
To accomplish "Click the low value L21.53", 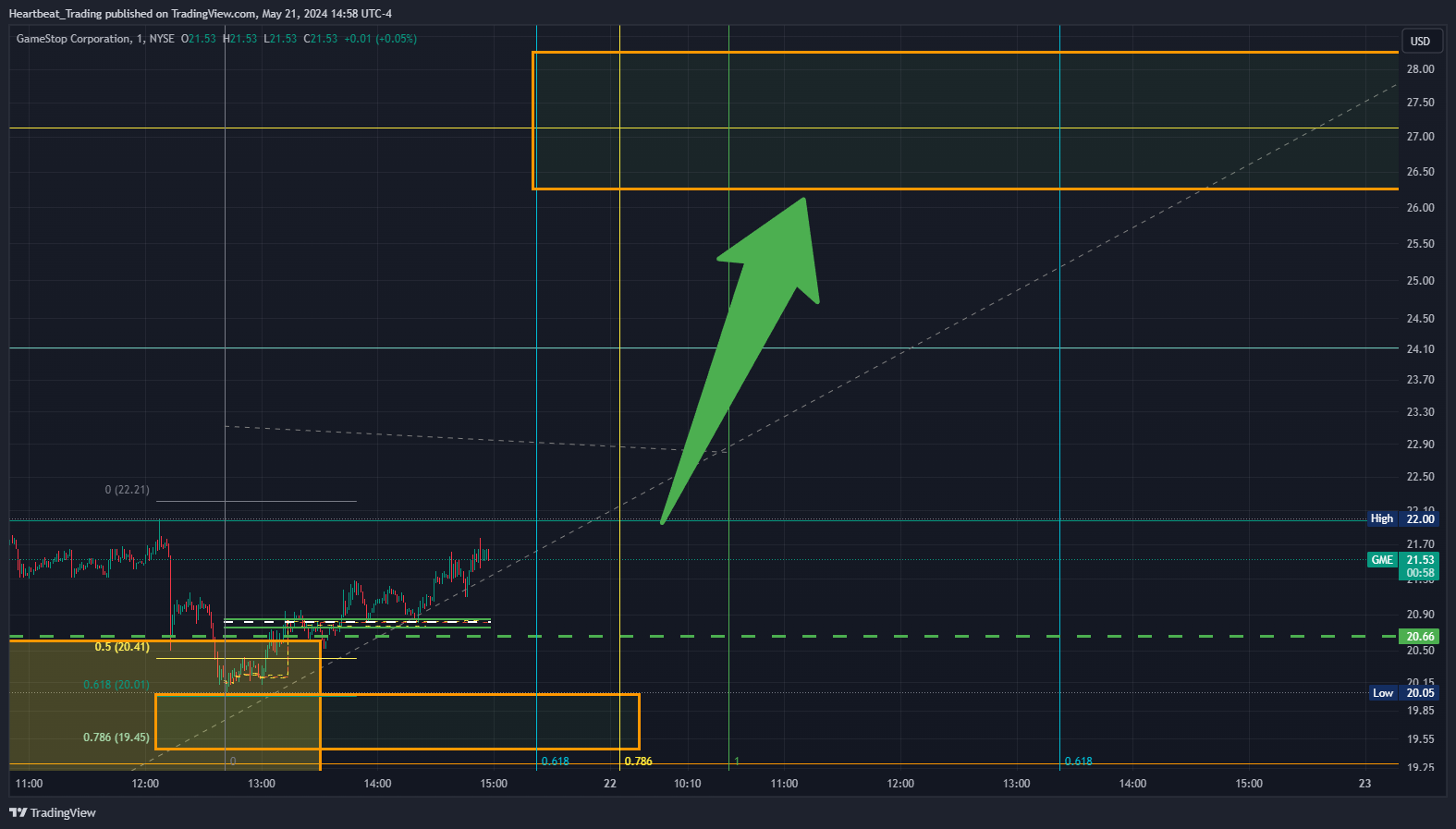I will point(280,39).
